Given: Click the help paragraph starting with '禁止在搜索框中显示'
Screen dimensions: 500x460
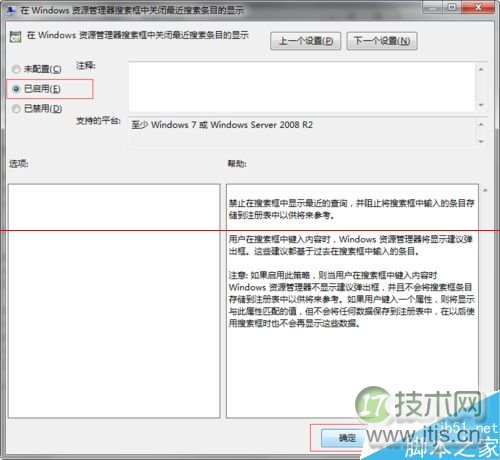Looking at the screenshot, I should (351, 209).
